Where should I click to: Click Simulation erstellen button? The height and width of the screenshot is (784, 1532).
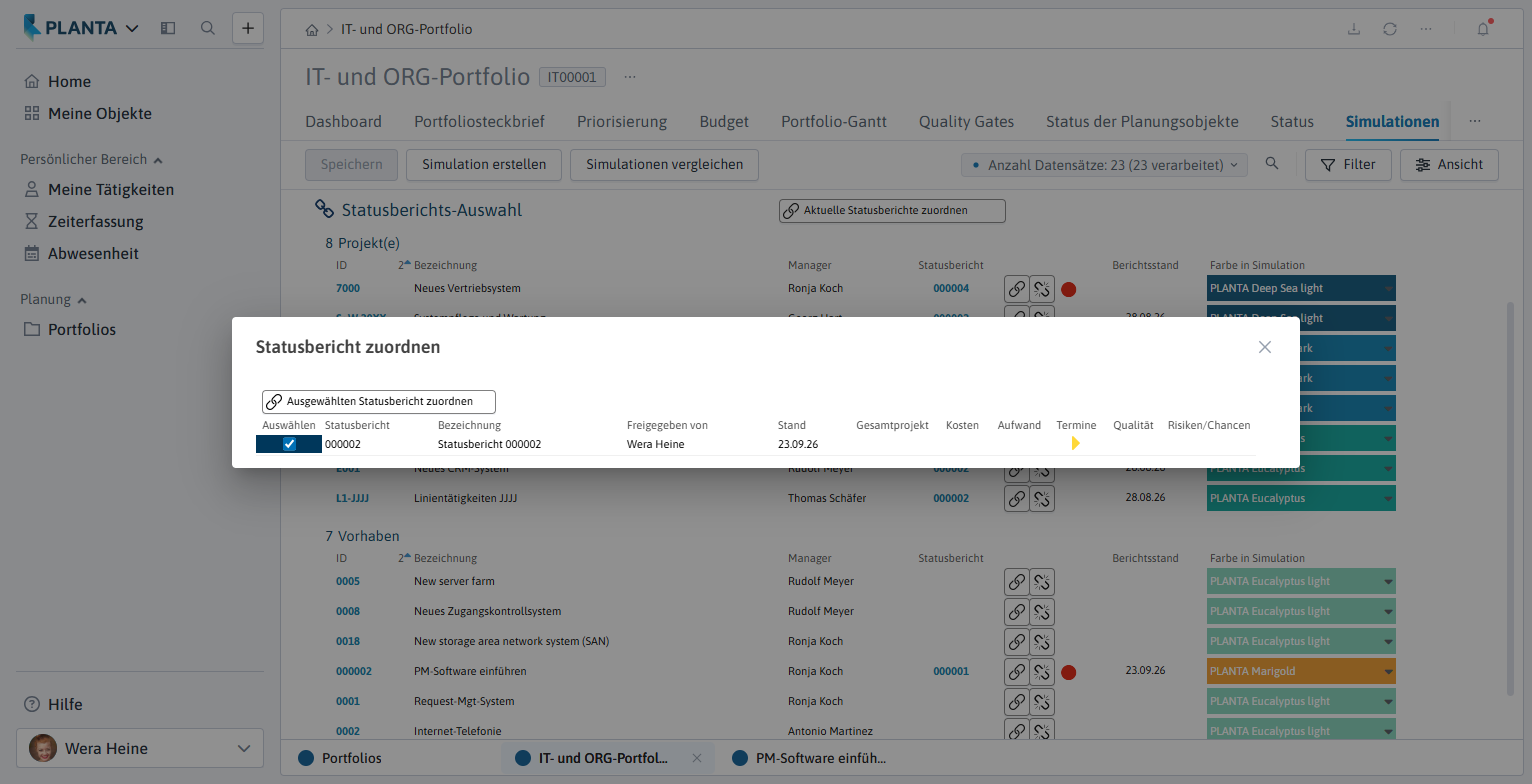pos(484,165)
